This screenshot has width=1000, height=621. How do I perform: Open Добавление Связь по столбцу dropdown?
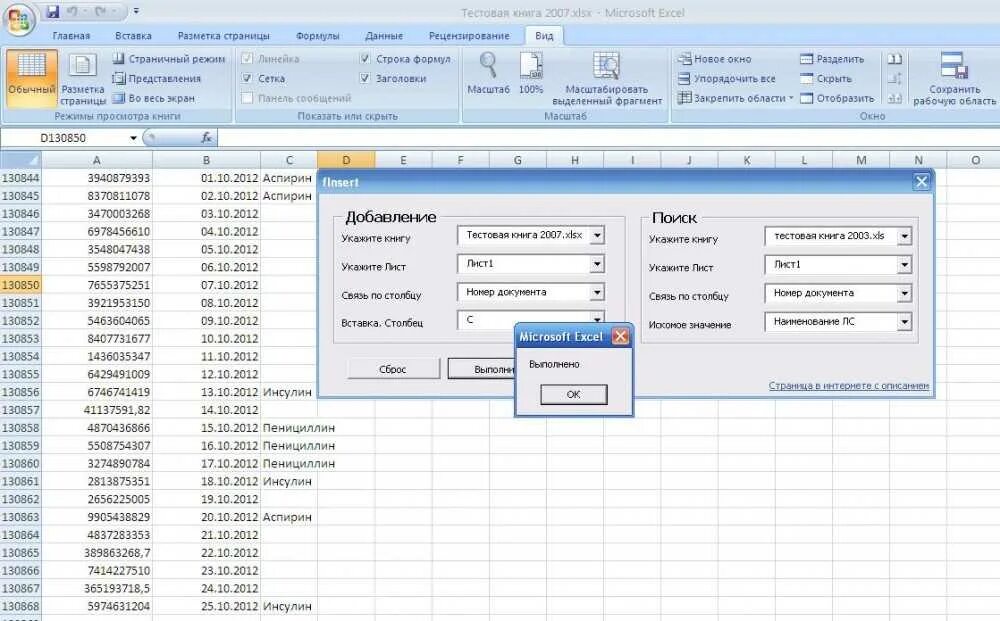click(x=597, y=292)
